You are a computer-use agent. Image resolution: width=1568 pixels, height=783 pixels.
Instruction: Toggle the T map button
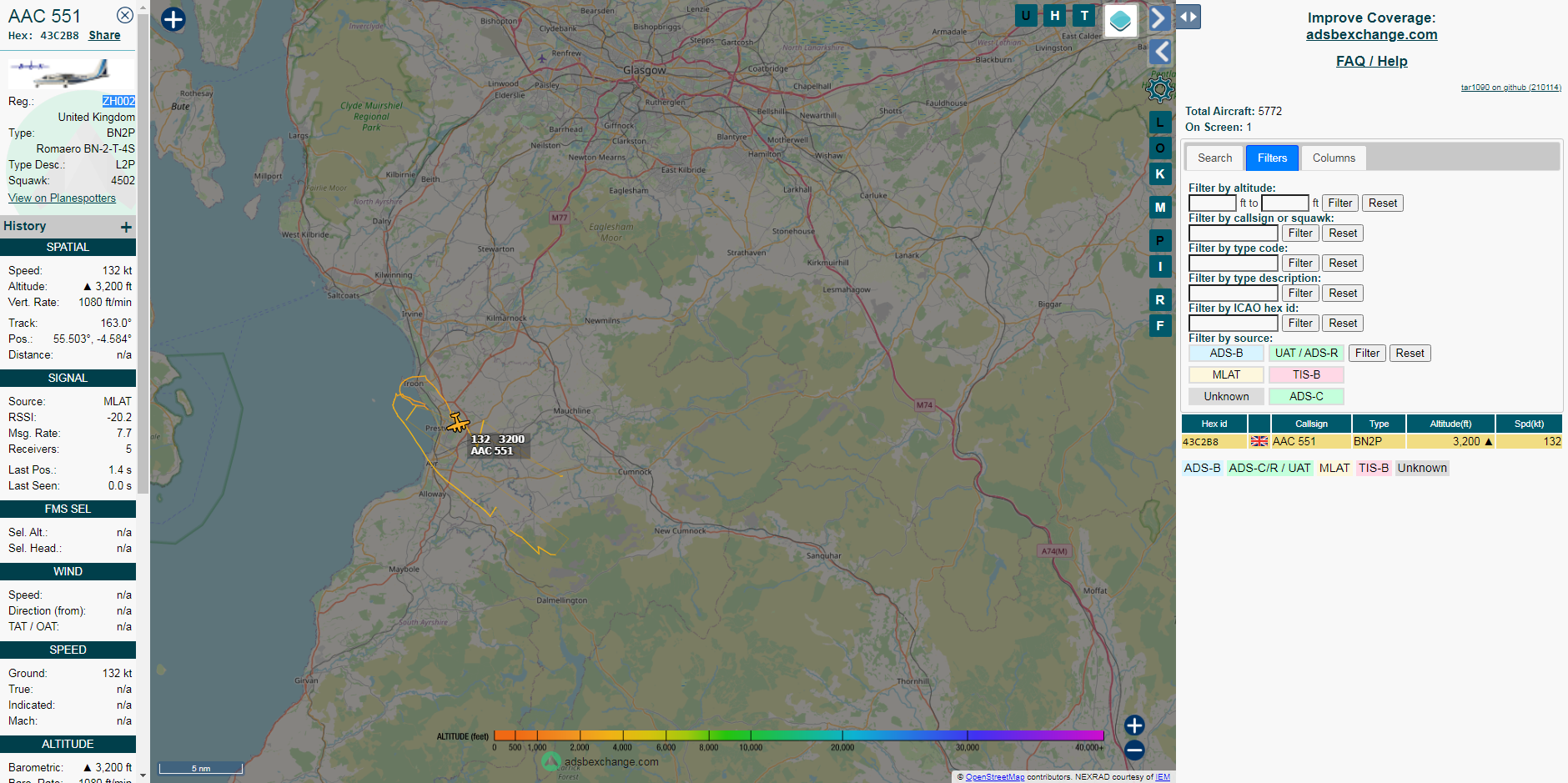click(x=1084, y=15)
